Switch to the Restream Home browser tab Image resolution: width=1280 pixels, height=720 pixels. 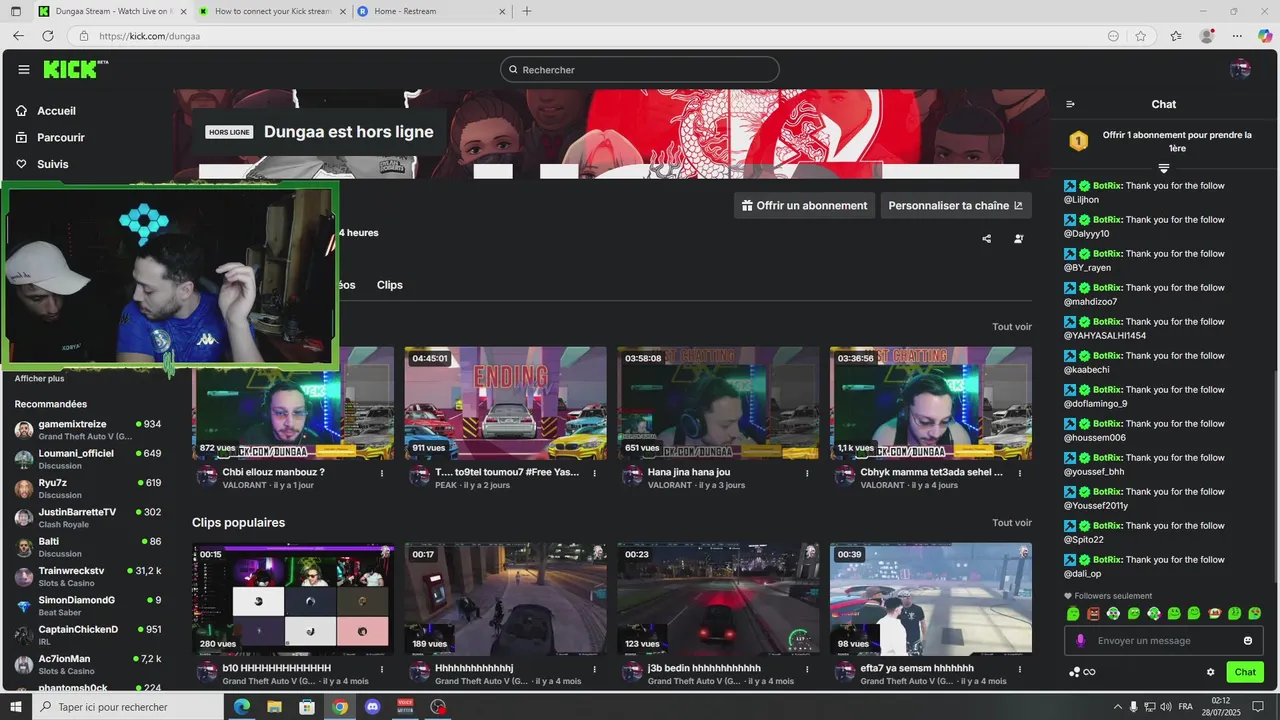[432, 11]
